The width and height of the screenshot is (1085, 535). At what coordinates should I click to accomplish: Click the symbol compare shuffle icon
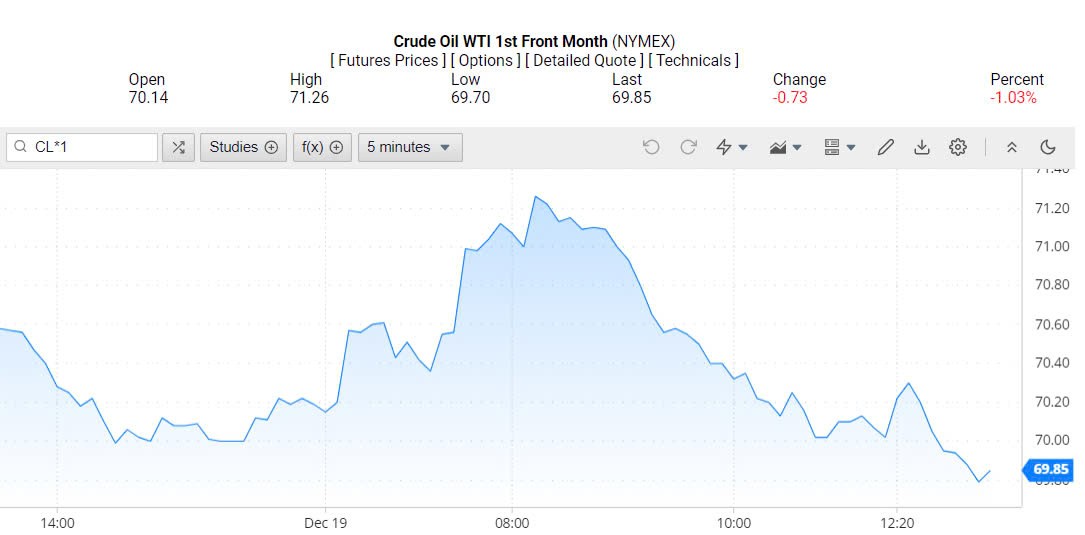178,148
